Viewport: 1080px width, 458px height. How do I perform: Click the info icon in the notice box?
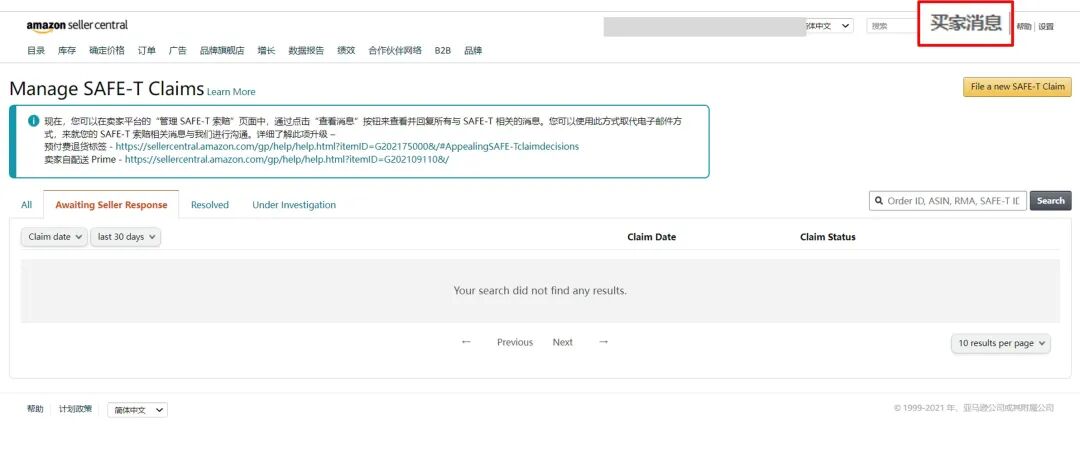pyautogui.click(x=33, y=121)
